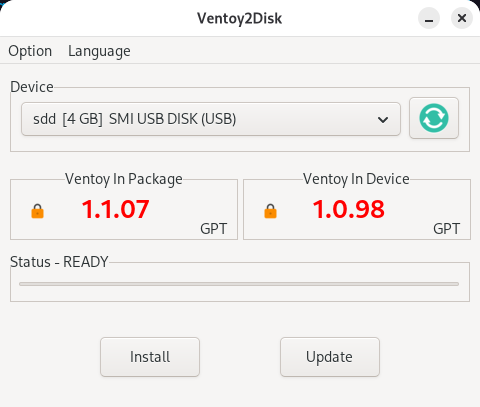Click the Ventoy2Disk title bar text
Screen dimensions: 480x407
[x=239, y=18]
